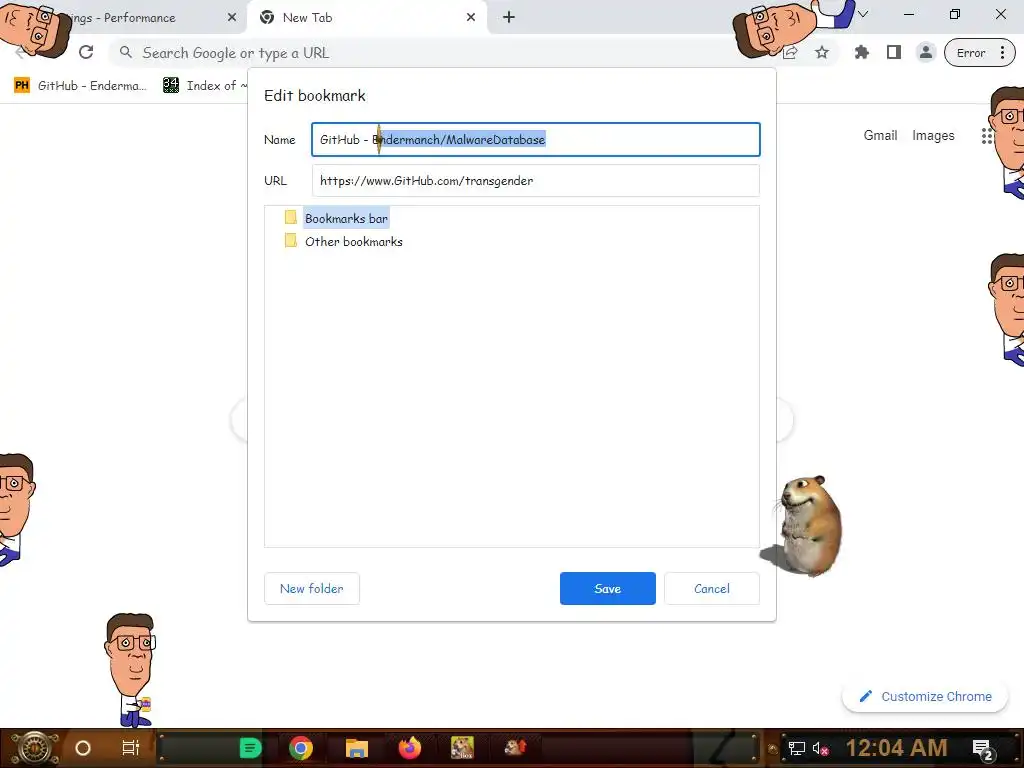Click the Name field in Edit bookmark

(x=536, y=139)
